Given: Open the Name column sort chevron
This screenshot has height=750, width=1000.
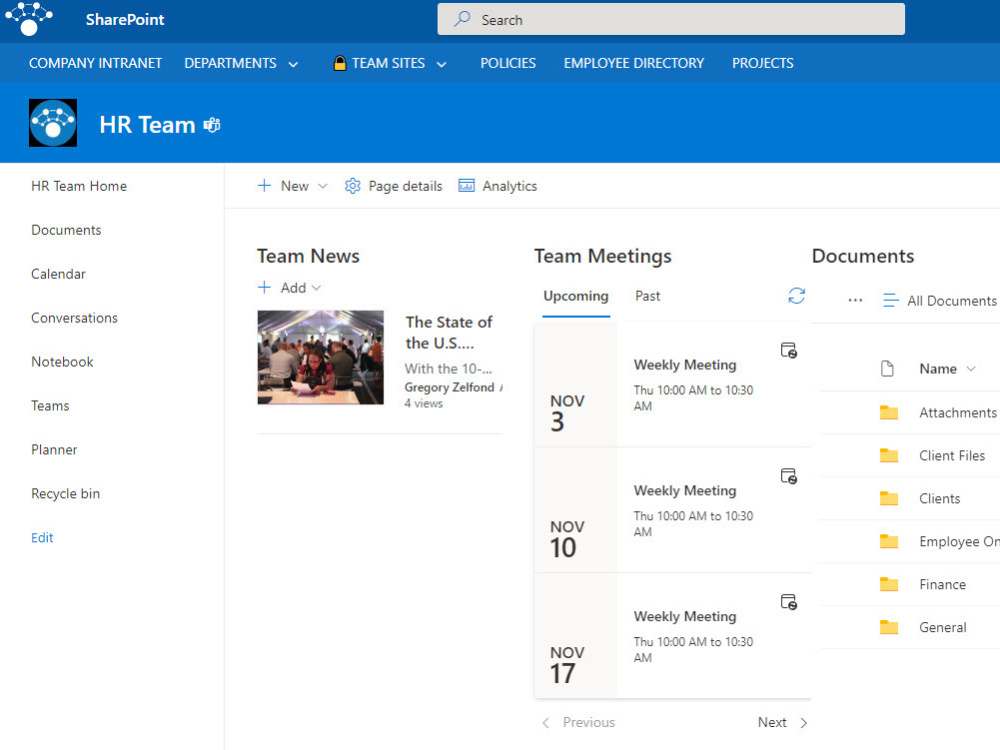Looking at the screenshot, I should [971, 369].
